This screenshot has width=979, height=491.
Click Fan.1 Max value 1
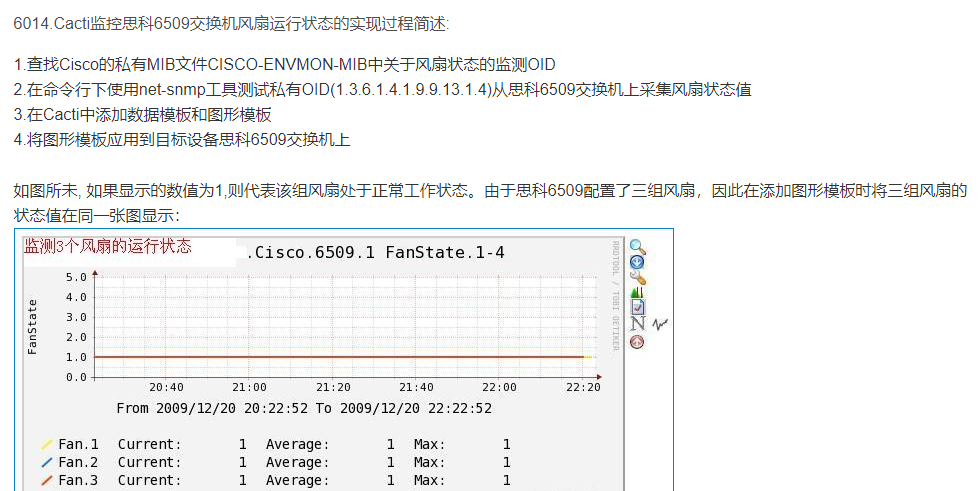(x=506, y=444)
